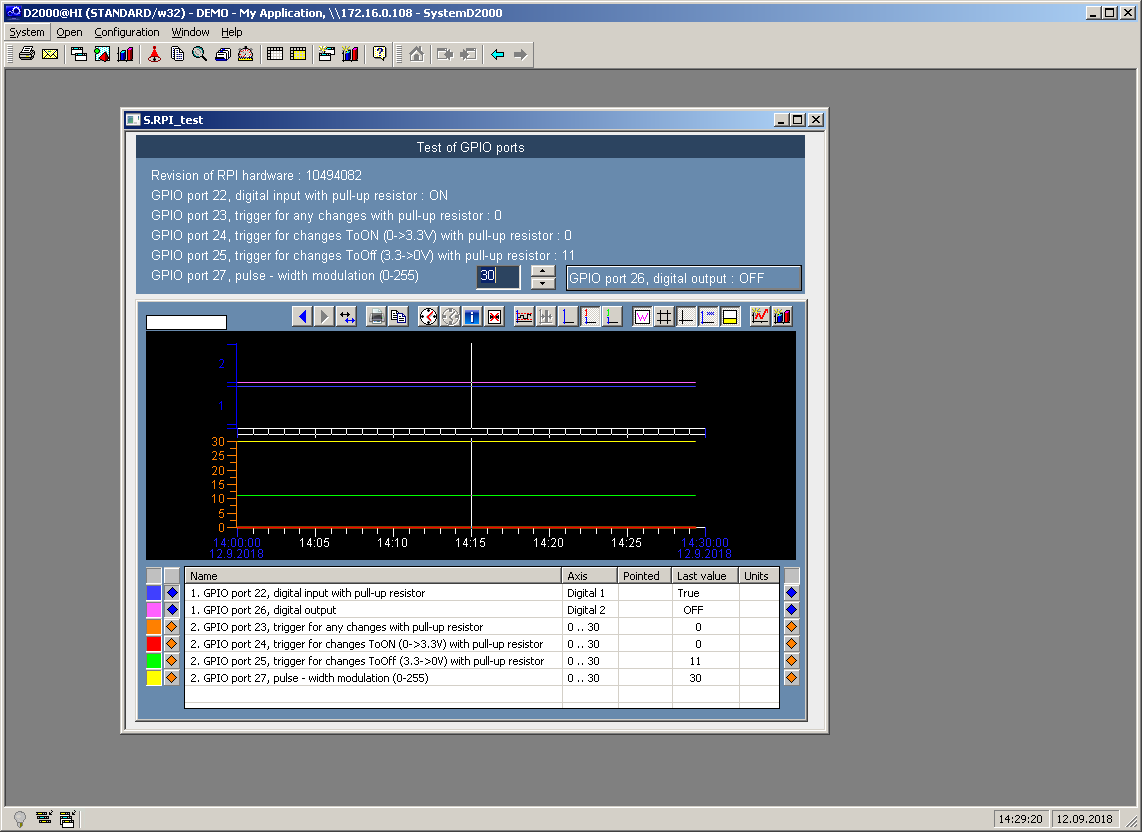Viewport: 1142px width, 832px height.
Task: Click the yellow envelope mail icon
Action: coord(49,54)
